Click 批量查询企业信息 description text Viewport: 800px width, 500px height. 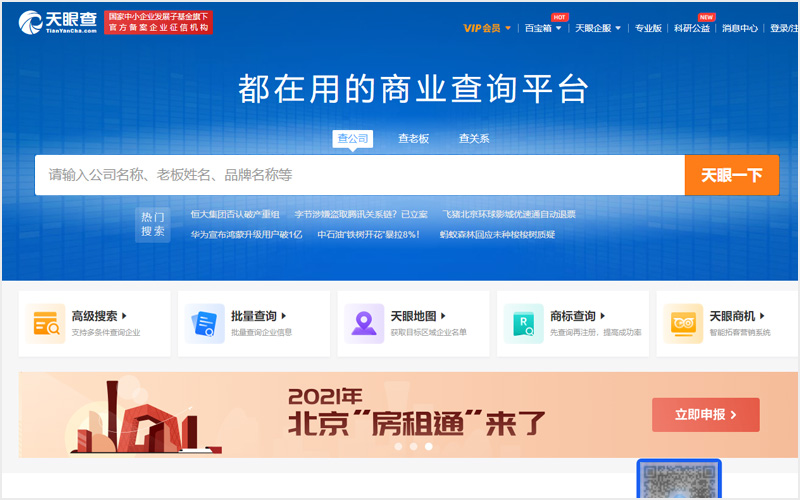click(262, 332)
